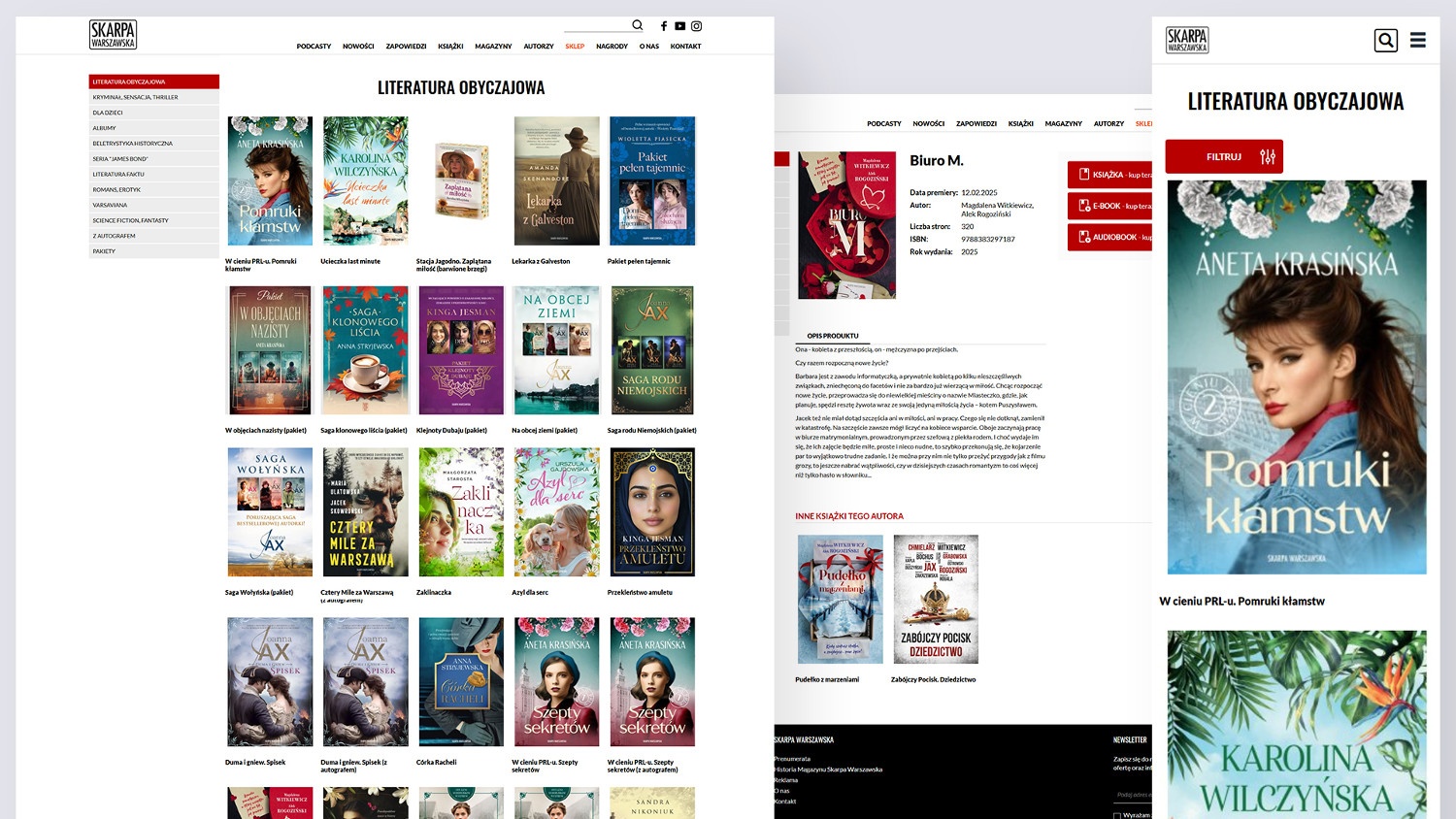
Task: Click the Skarpa Warszawska logo in desktop header
Action: [x=113, y=35]
